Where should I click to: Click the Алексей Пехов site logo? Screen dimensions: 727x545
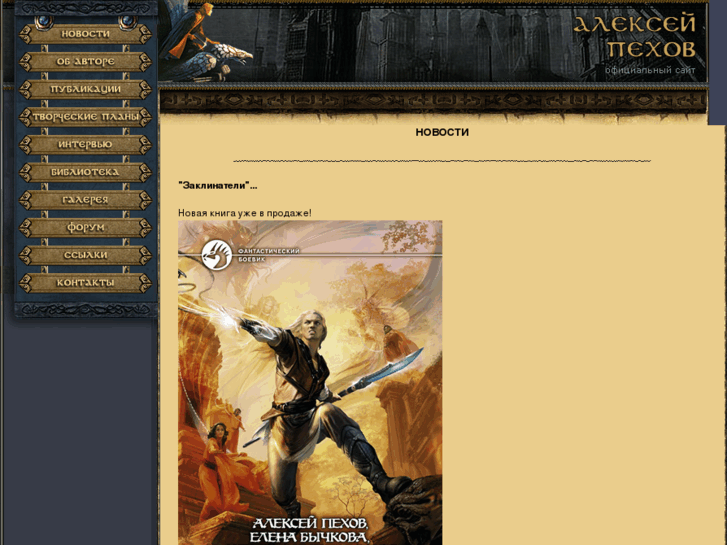click(635, 36)
